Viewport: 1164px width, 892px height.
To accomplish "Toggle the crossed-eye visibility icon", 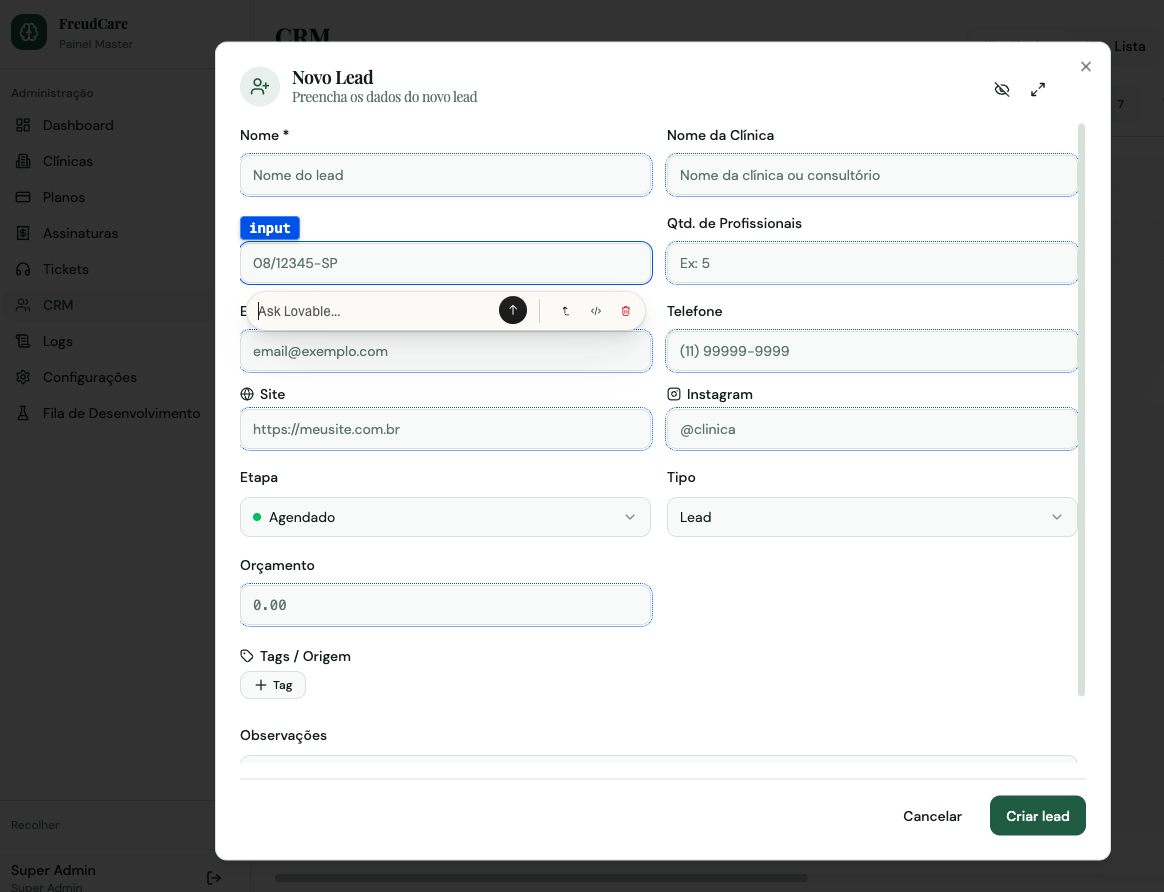I will pos(1002,90).
